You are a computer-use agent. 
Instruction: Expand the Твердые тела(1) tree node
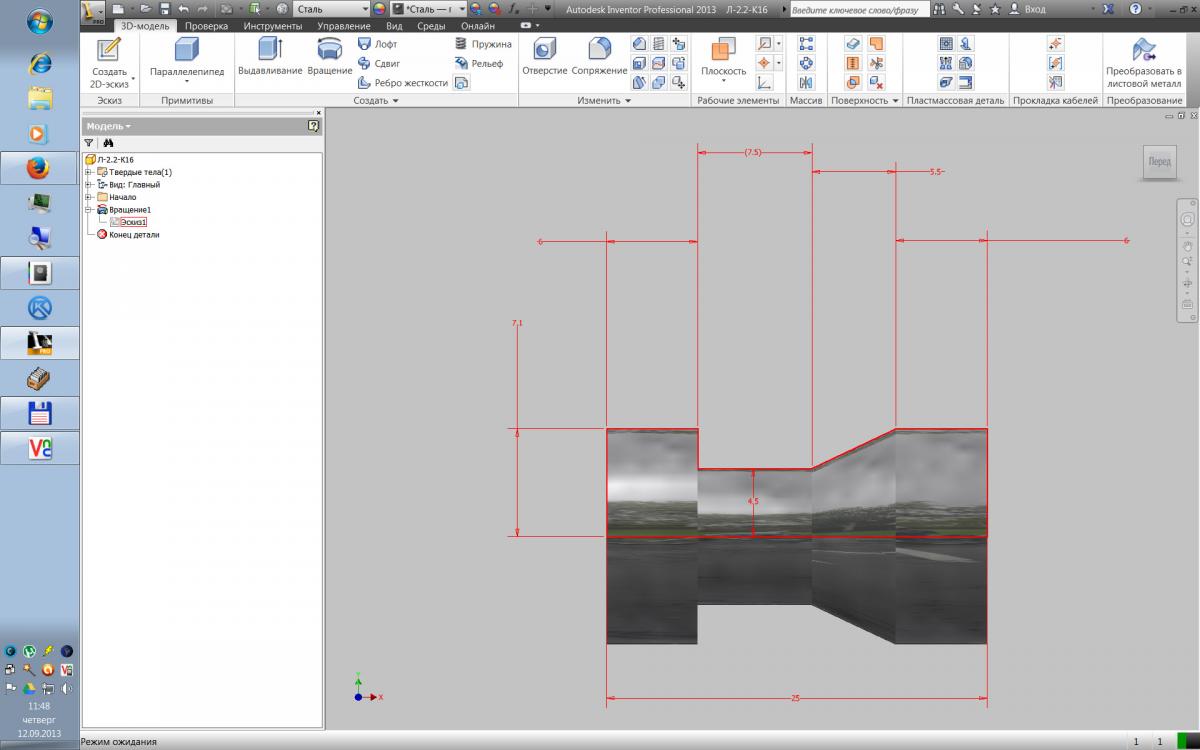(x=89, y=172)
